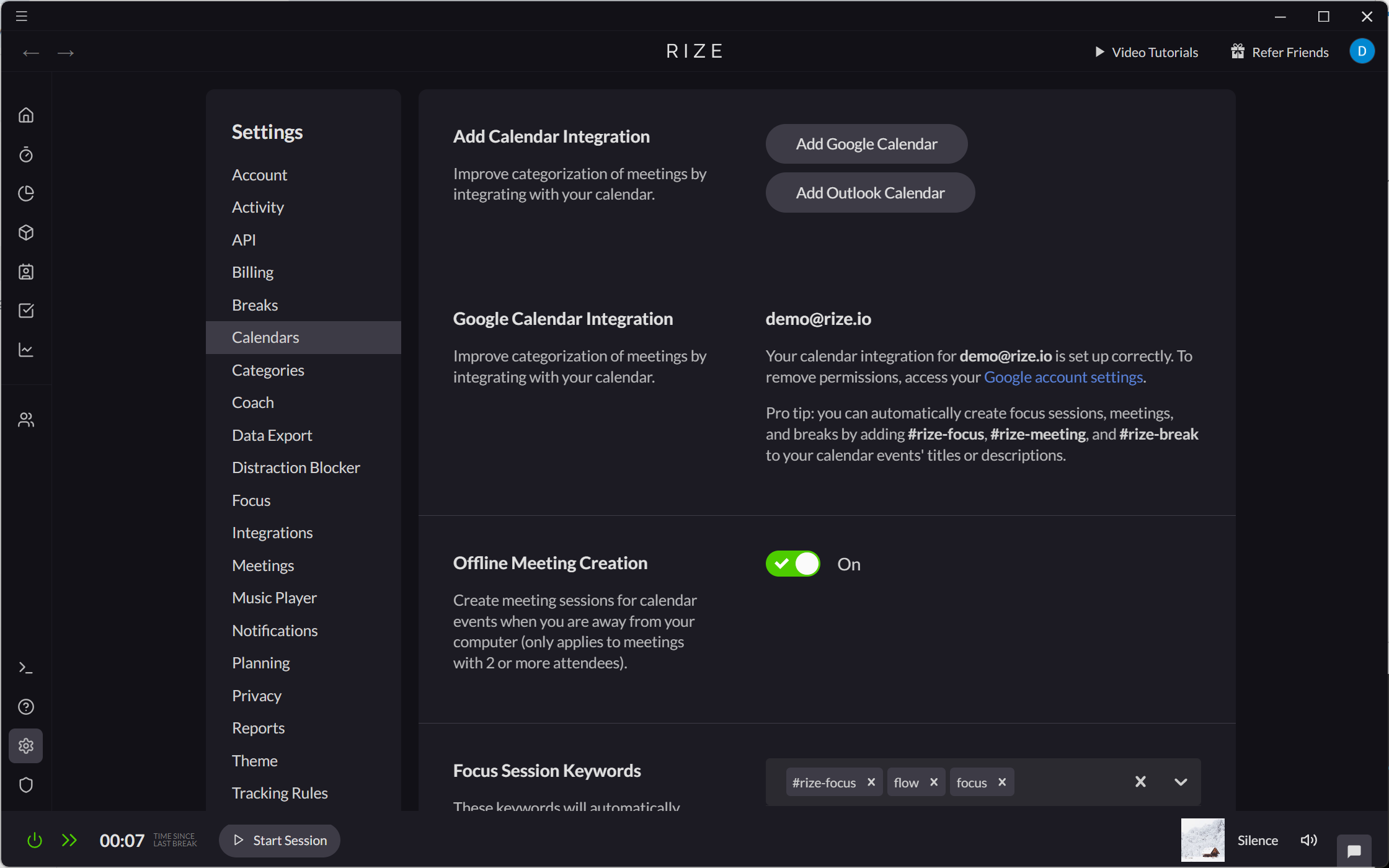
Task: Click the power icon in bottom bar
Action: click(x=34, y=840)
